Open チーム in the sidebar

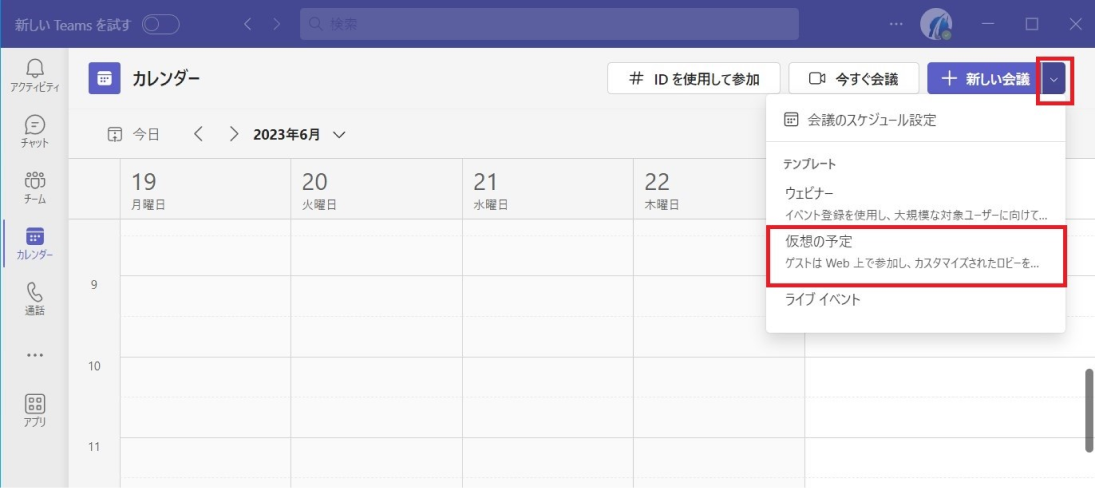34,188
